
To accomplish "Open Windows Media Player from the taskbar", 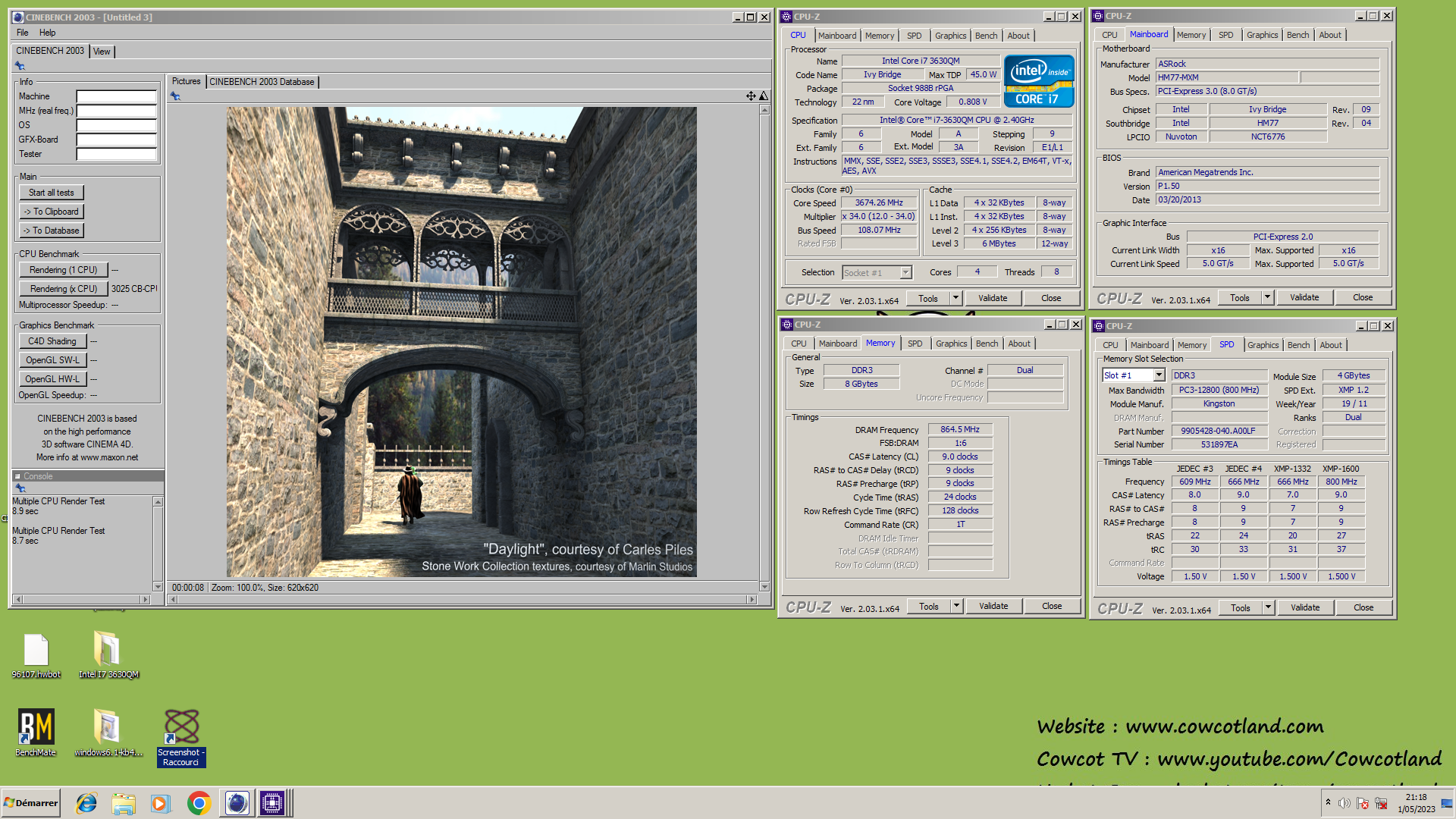I will pos(161,803).
